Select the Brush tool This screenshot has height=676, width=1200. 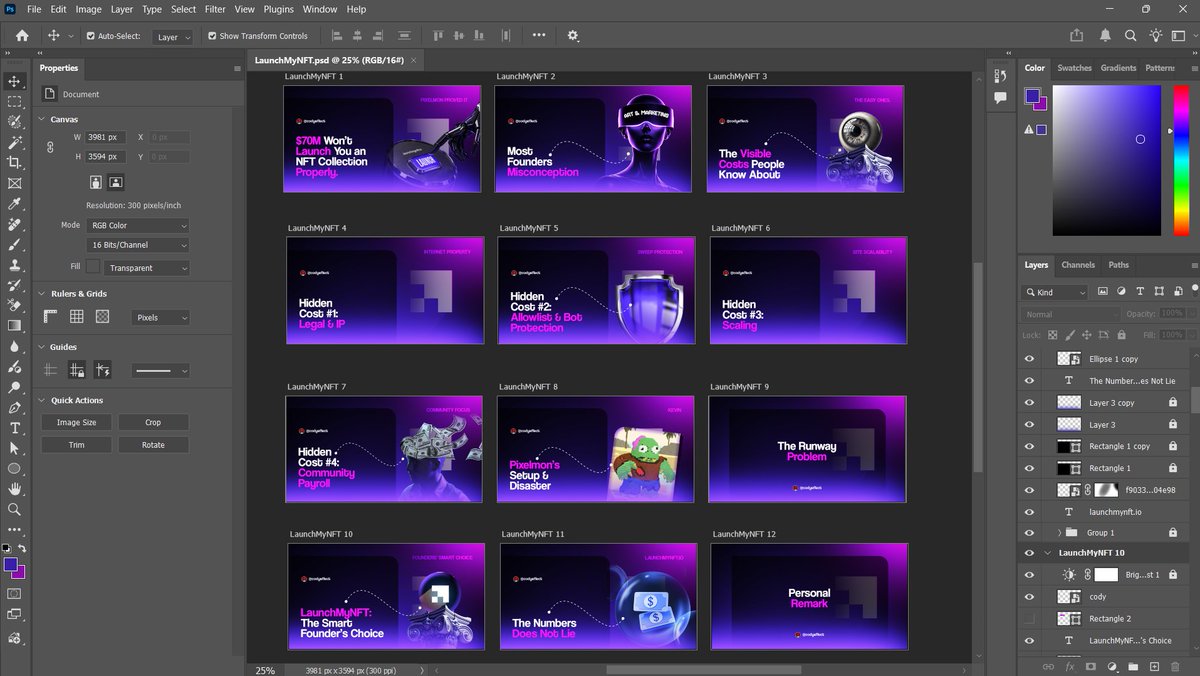click(x=14, y=245)
